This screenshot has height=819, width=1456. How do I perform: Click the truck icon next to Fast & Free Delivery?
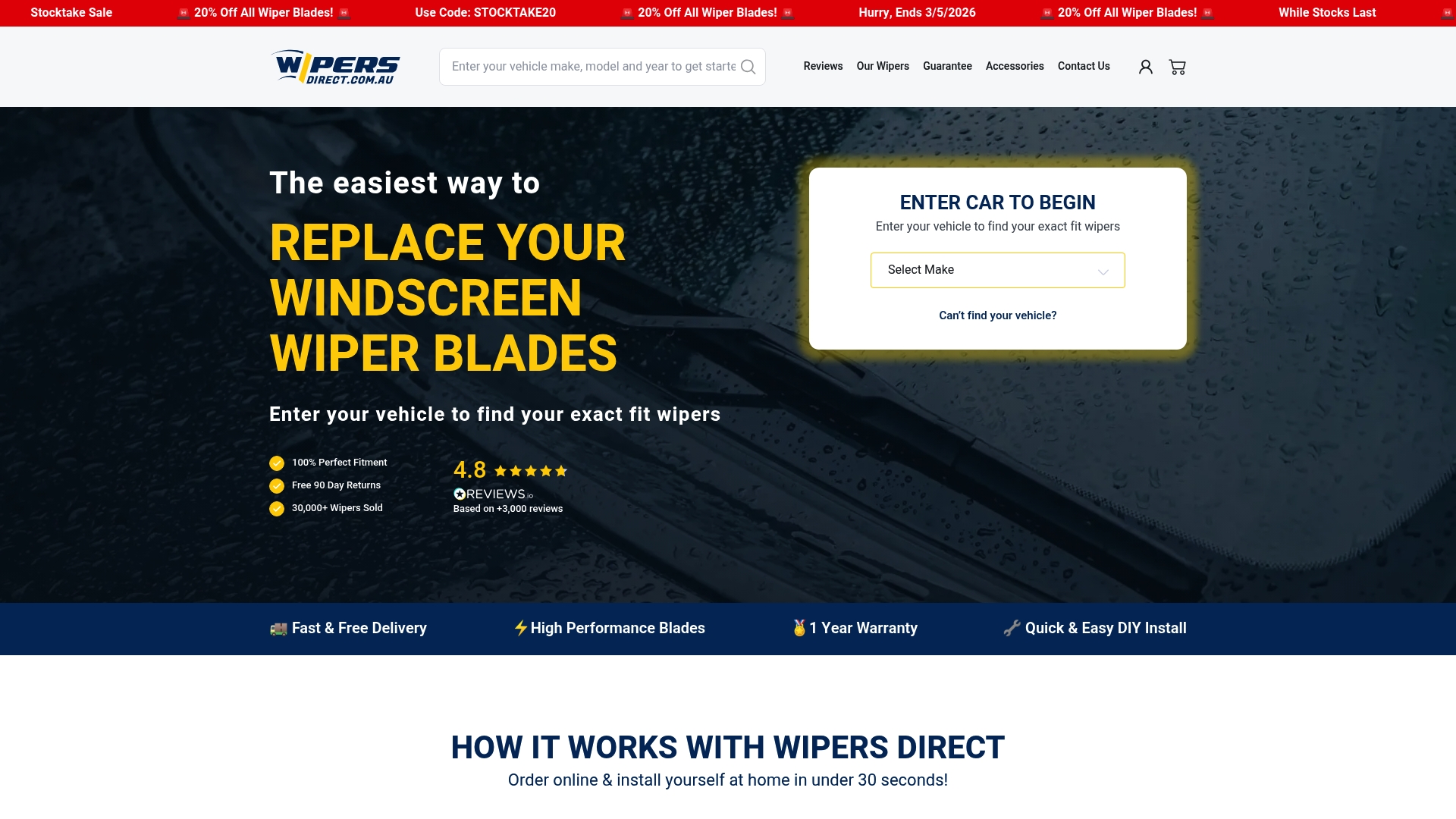point(278,628)
